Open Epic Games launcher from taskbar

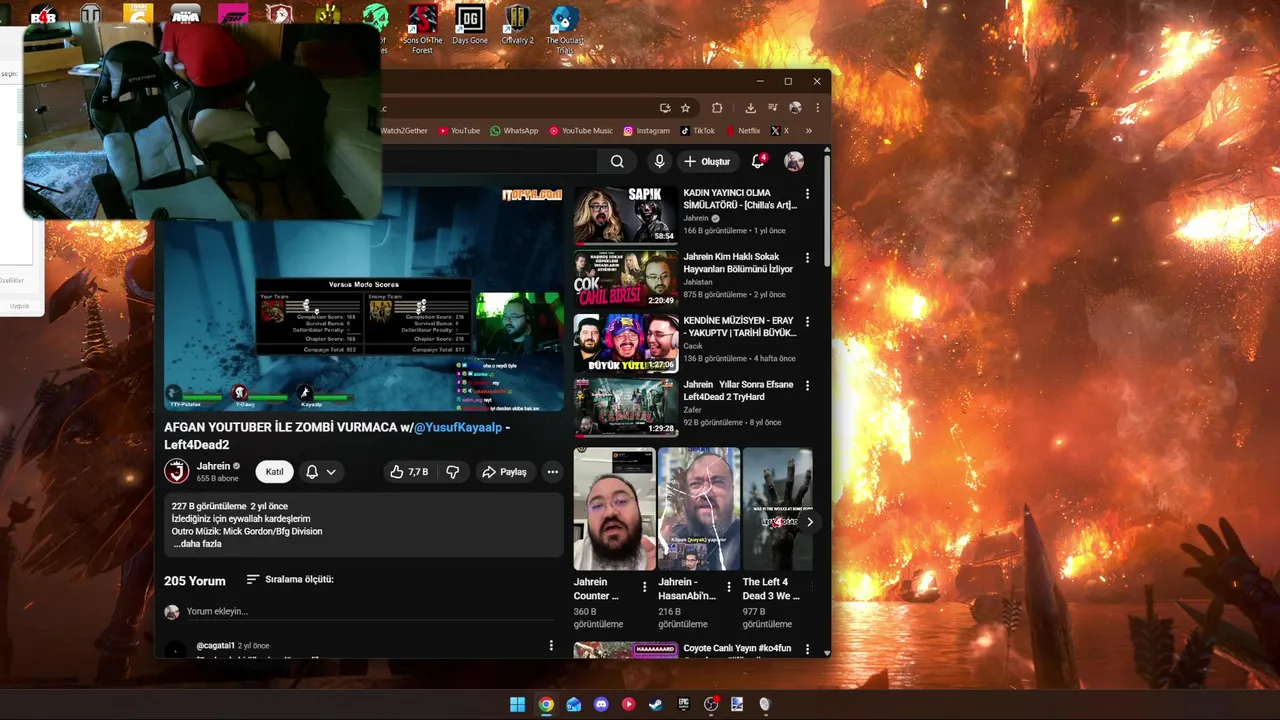click(x=684, y=704)
